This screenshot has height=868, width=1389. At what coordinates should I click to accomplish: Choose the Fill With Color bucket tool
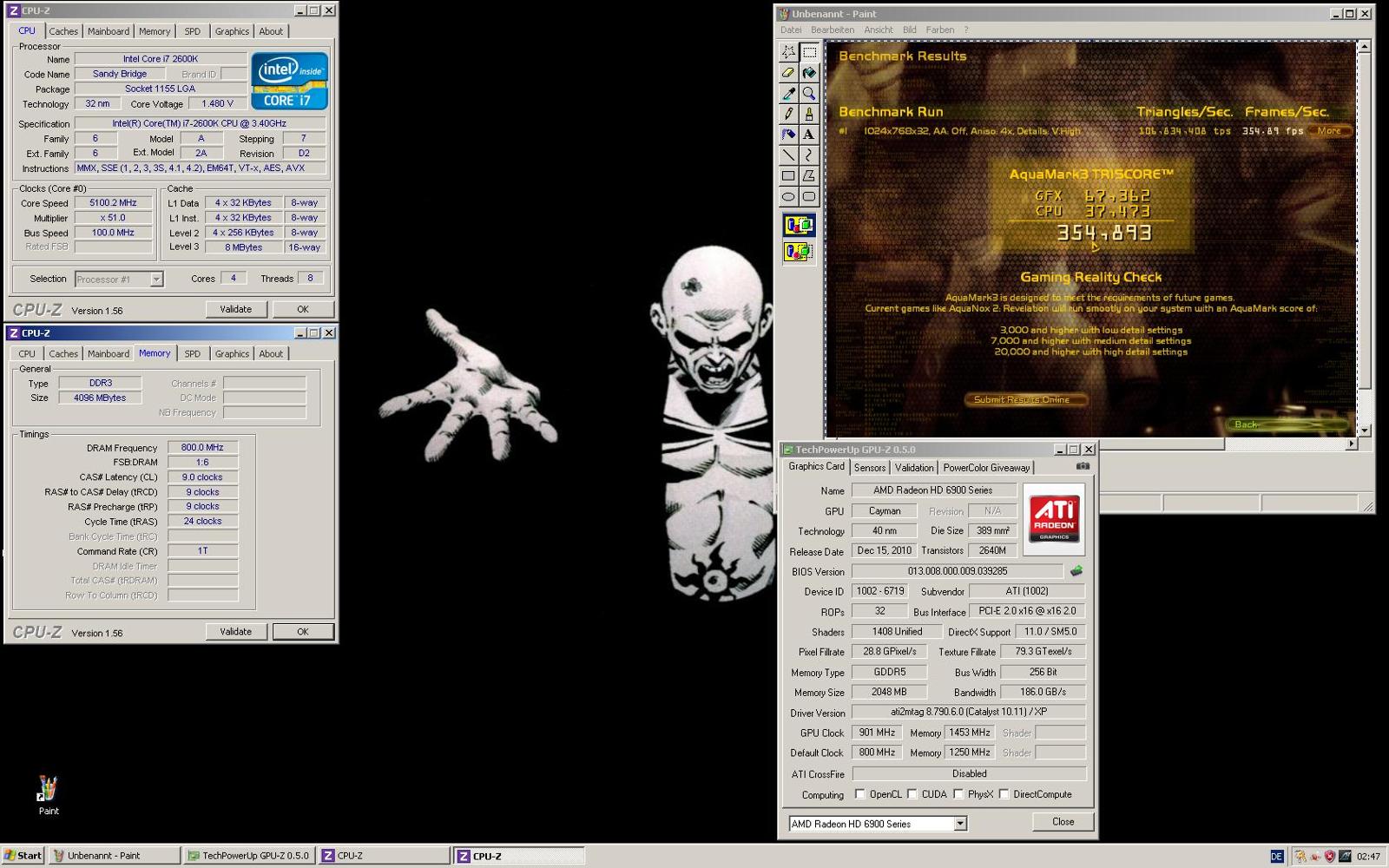tap(809, 73)
